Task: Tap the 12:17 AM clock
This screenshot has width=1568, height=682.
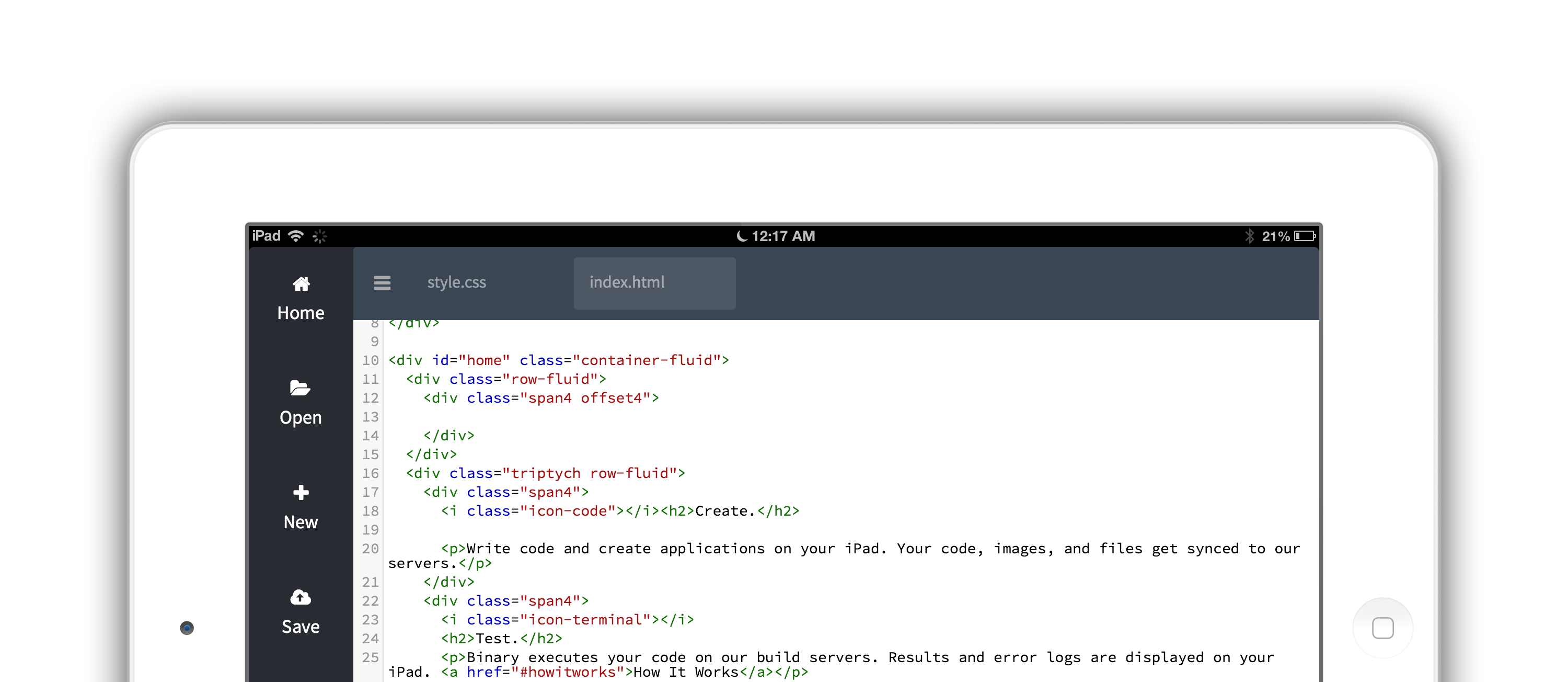Action: [783, 236]
